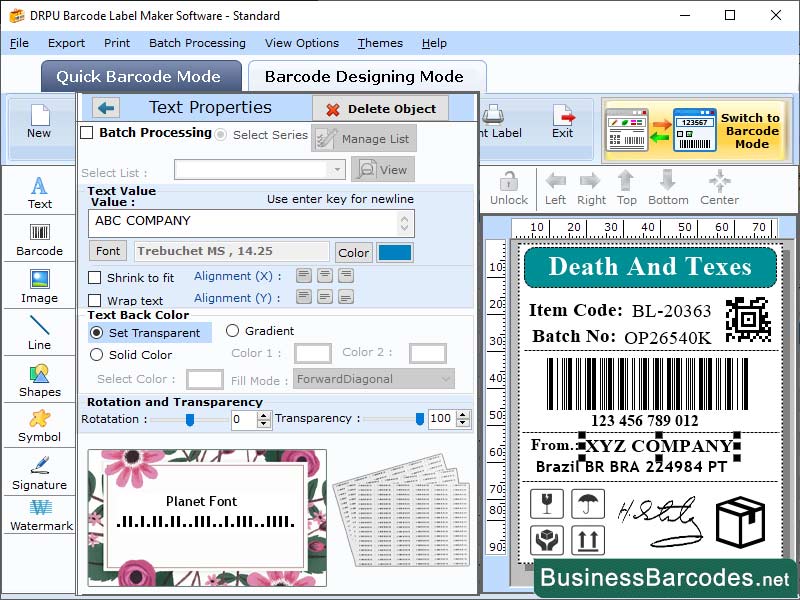800x600 pixels.
Task: Select the Watermark tool in sidebar
Action: tap(40, 515)
